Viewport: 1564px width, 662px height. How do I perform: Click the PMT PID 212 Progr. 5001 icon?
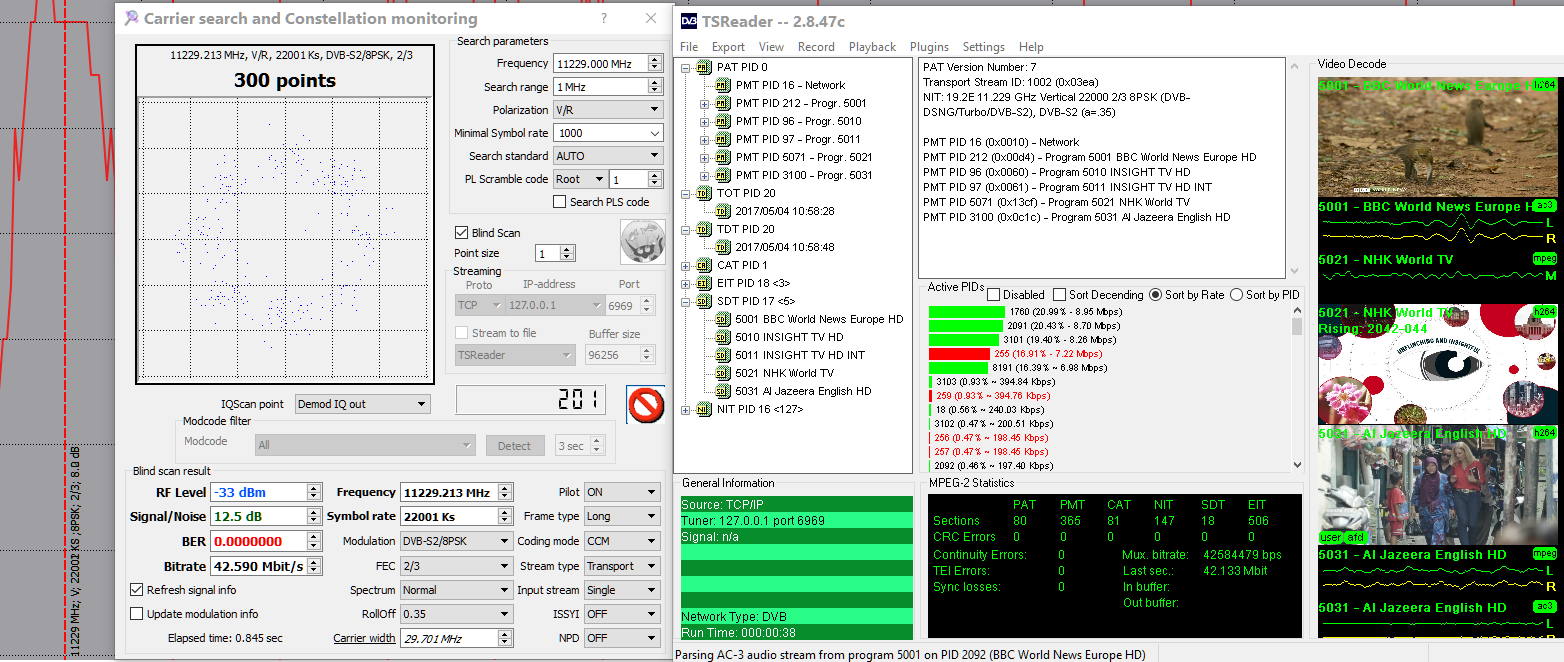pyautogui.click(x=723, y=103)
